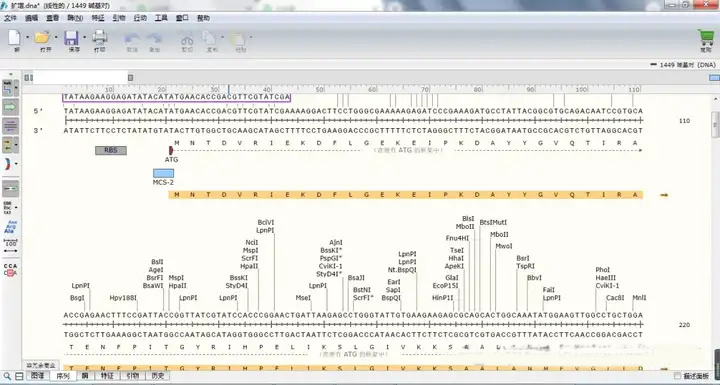This screenshot has height=385, width=720.
Task: Click the Arg Ala amino acid format icon
Action: point(10,226)
